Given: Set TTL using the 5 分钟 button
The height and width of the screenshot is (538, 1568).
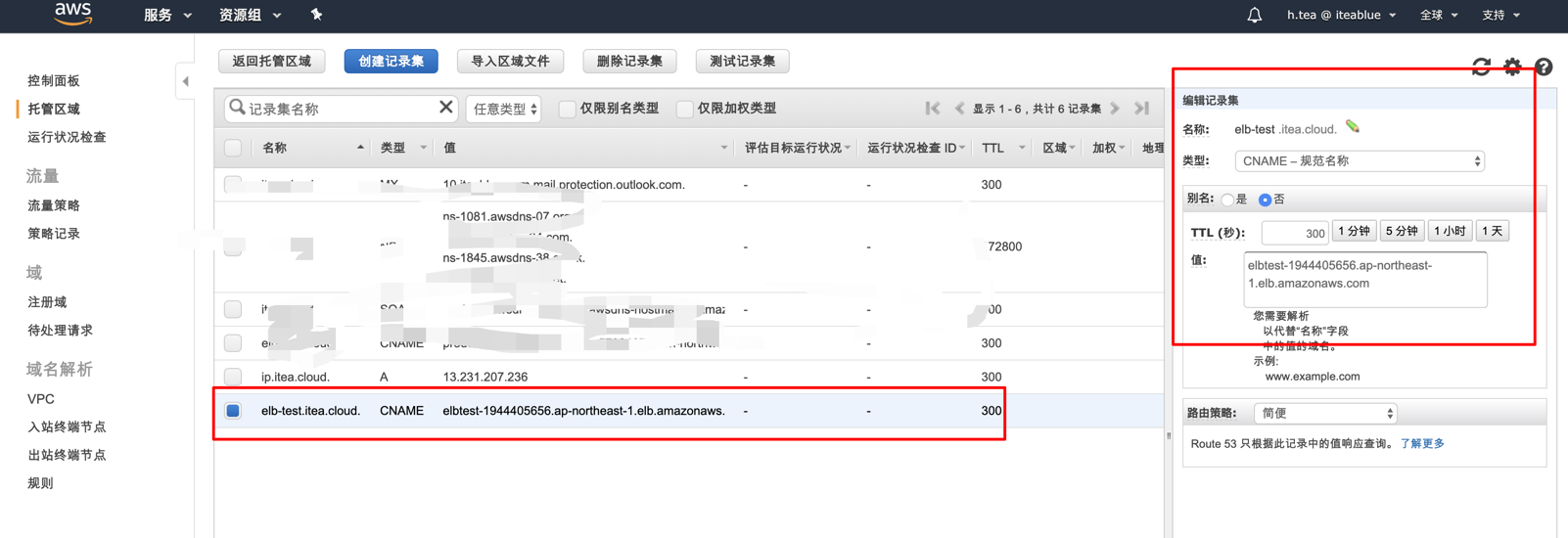Looking at the screenshot, I should click(1402, 232).
